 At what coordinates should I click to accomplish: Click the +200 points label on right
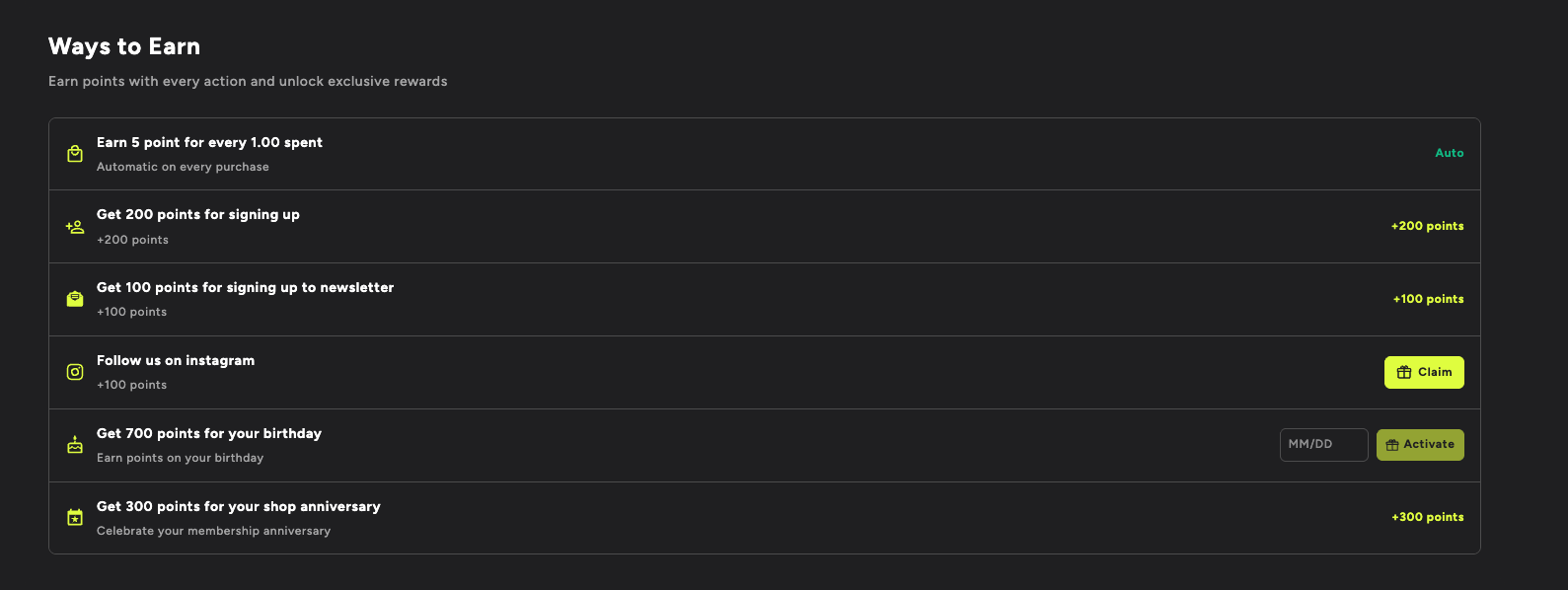click(x=1427, y=226)
